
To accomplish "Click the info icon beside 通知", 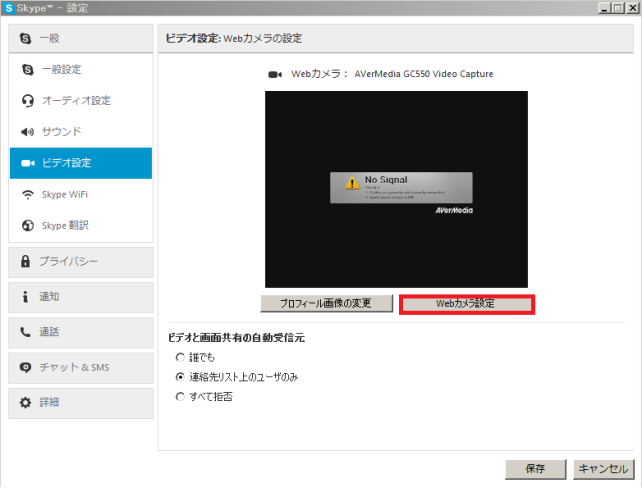I will (x=25, y=297).
